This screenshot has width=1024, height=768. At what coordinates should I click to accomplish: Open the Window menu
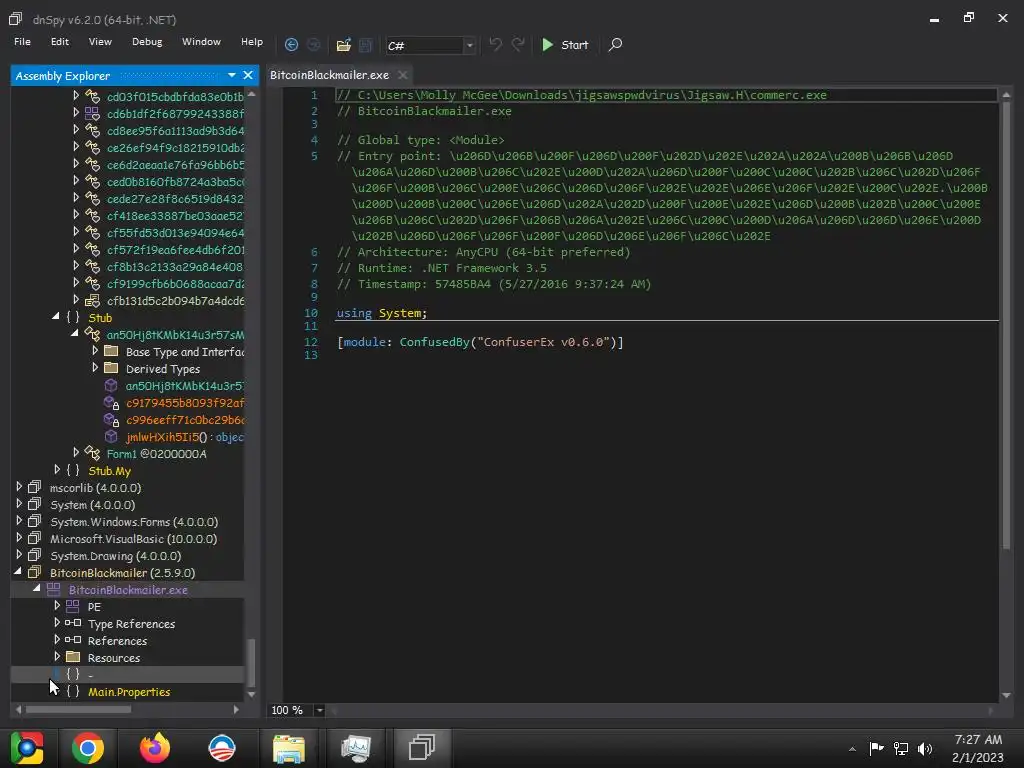201,41
